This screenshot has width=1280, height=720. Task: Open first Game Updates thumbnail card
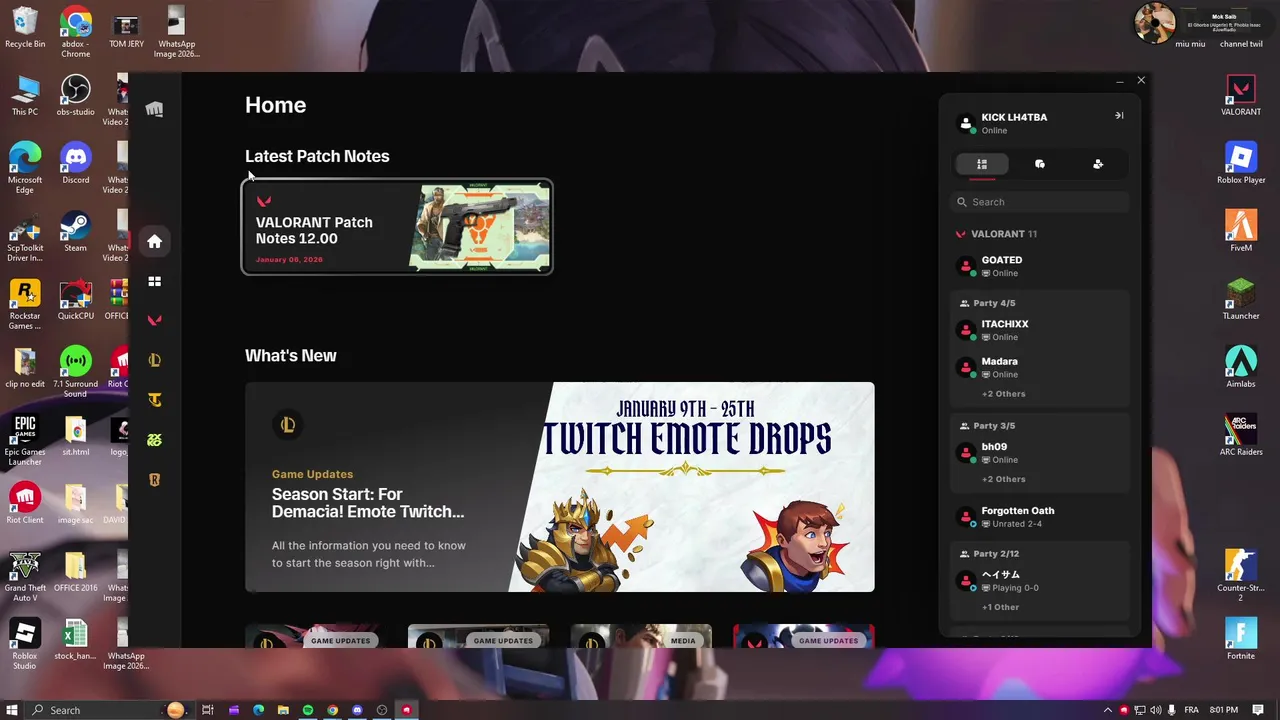pos(315,636)
